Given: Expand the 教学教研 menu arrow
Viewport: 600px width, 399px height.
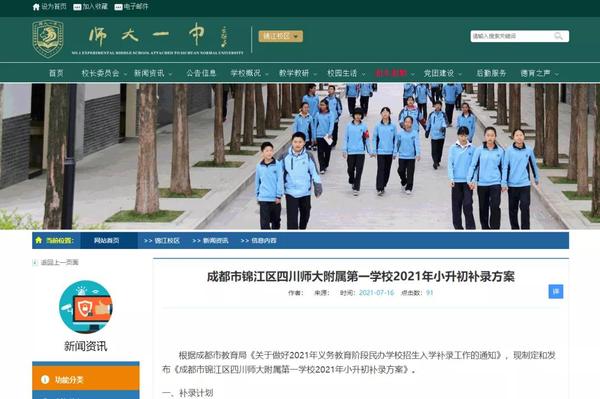Looking at the screenshot, I should coord(315,74).
